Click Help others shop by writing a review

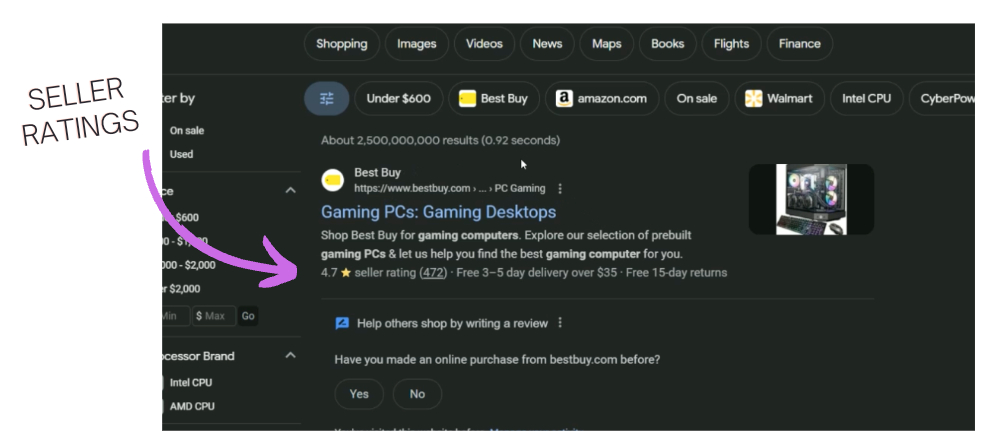pos(452,323)
